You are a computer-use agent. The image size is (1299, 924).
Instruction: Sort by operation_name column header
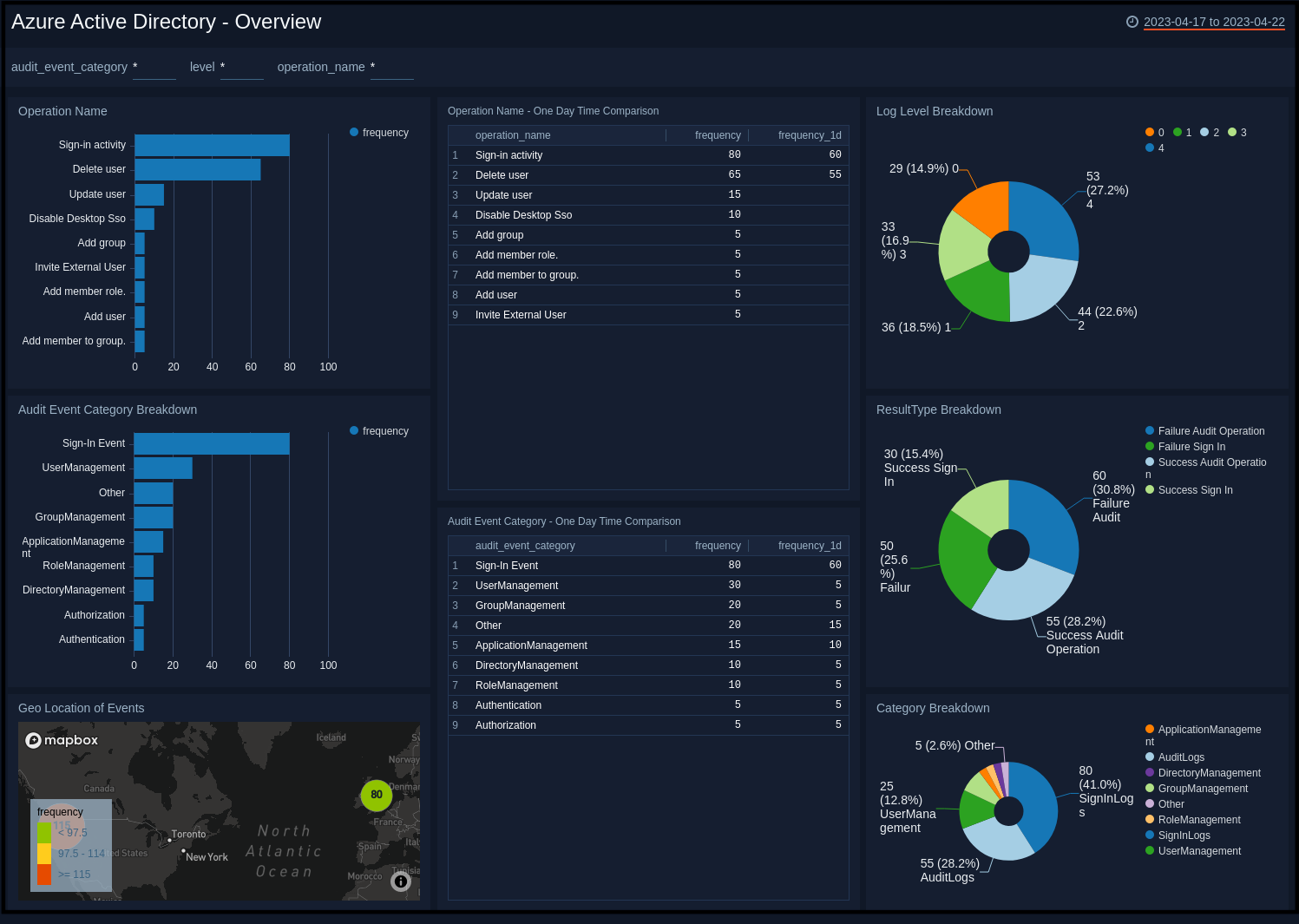coord(513,135)
